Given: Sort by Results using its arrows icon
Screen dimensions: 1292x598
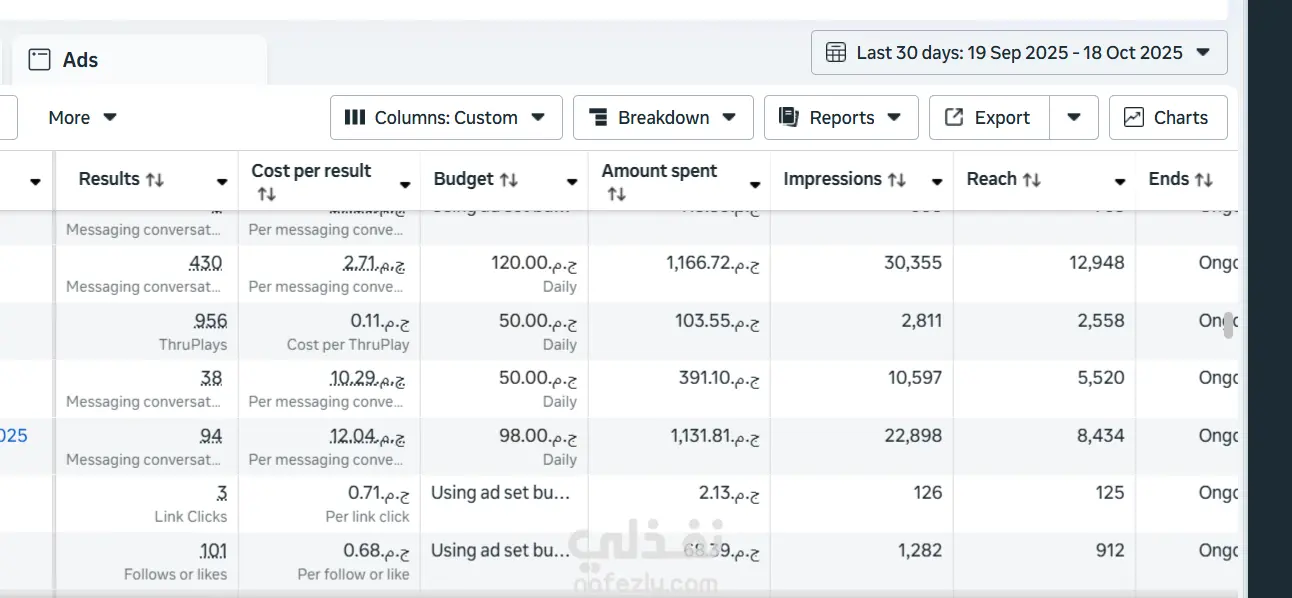Looking at the screenshot, I should (155, 180).
